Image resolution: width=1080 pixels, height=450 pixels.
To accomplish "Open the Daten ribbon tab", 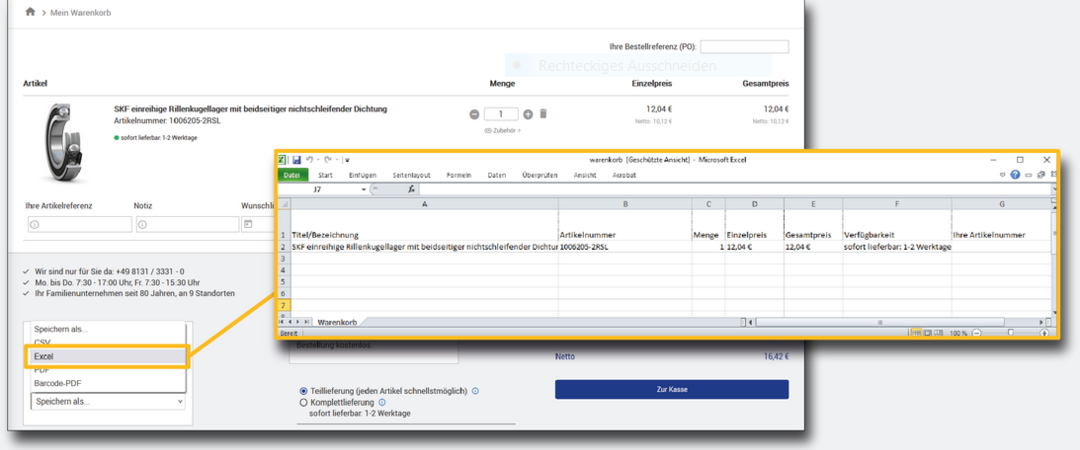I will point(497,175).
